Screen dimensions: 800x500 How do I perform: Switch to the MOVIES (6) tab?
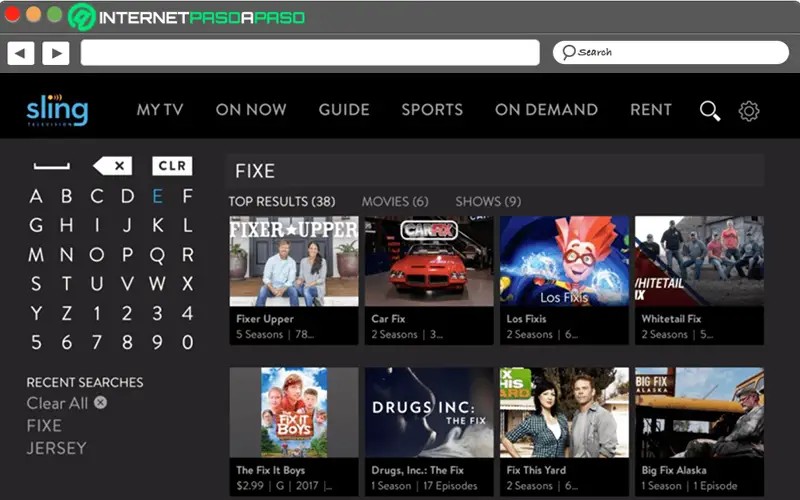coord(395,202)
